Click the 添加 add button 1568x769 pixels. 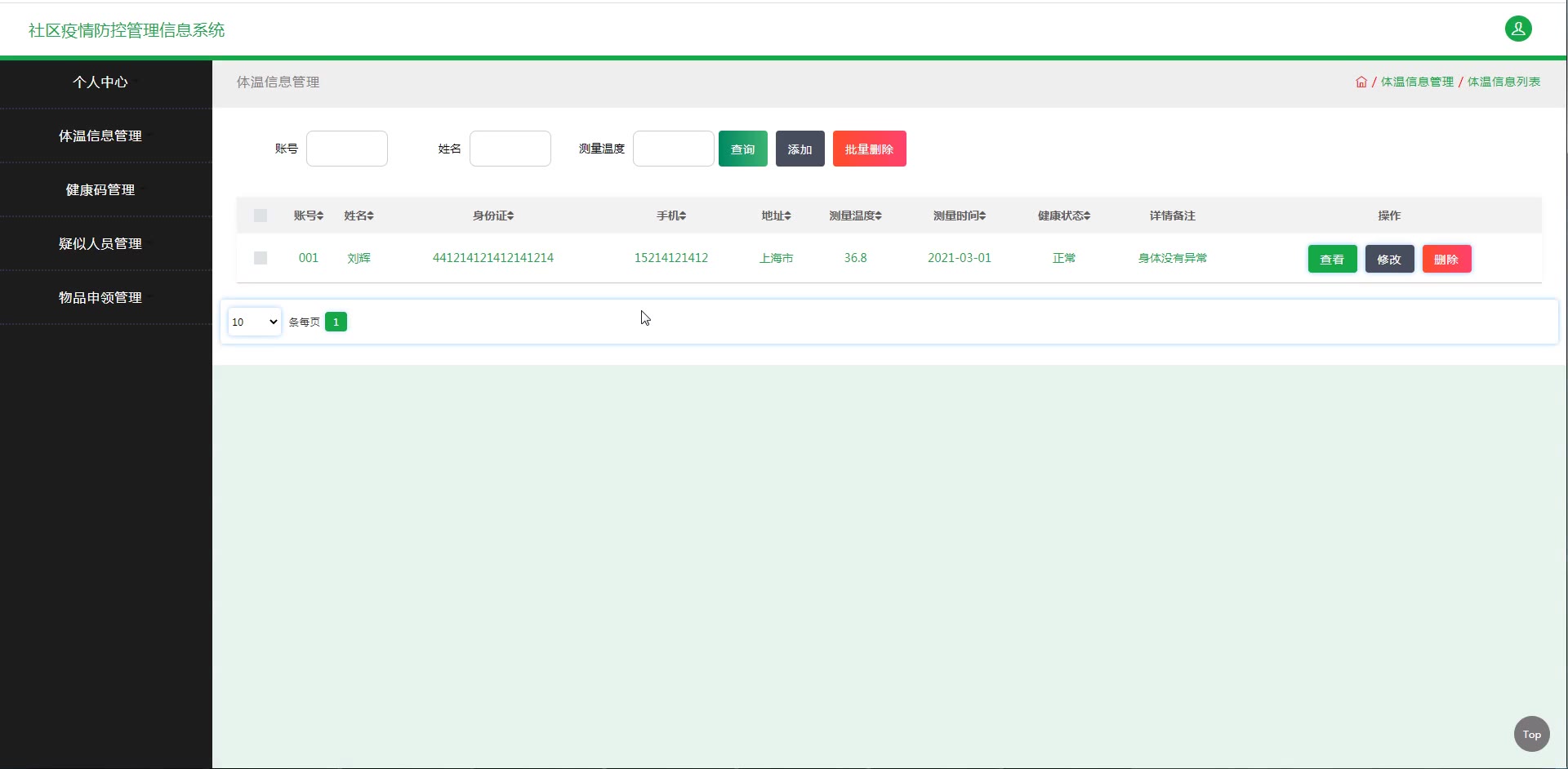click(x=800, y=149)
